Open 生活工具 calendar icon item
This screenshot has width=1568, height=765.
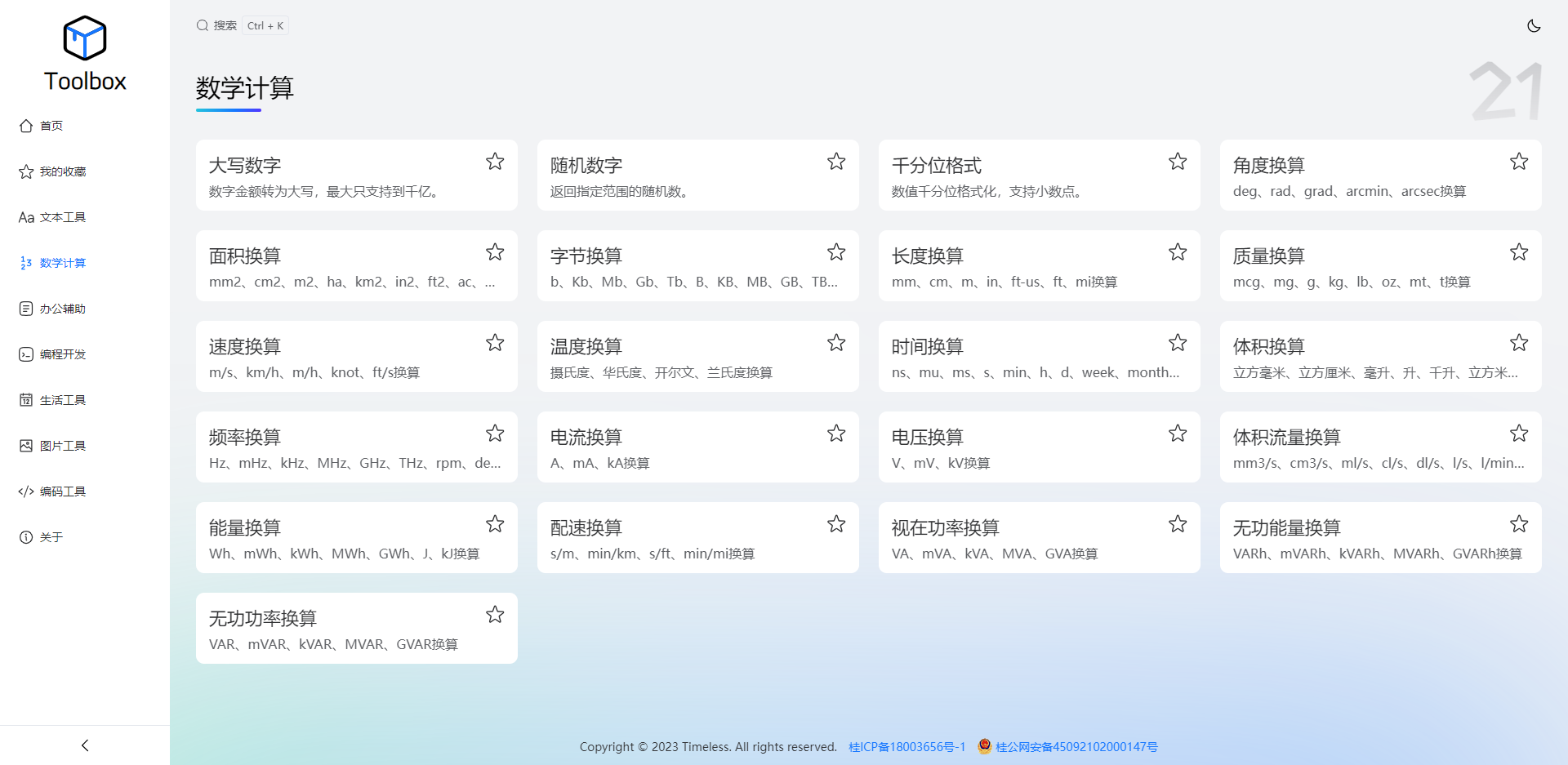click(x=26, y=400)
